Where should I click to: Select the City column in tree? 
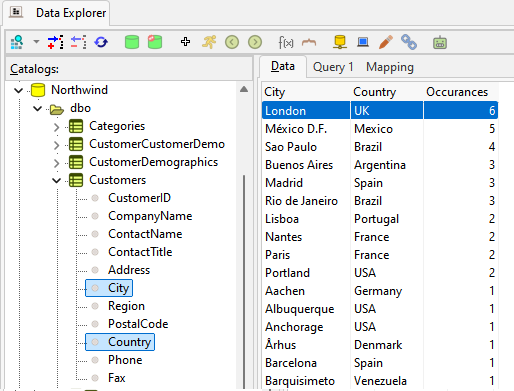point(109,288)
